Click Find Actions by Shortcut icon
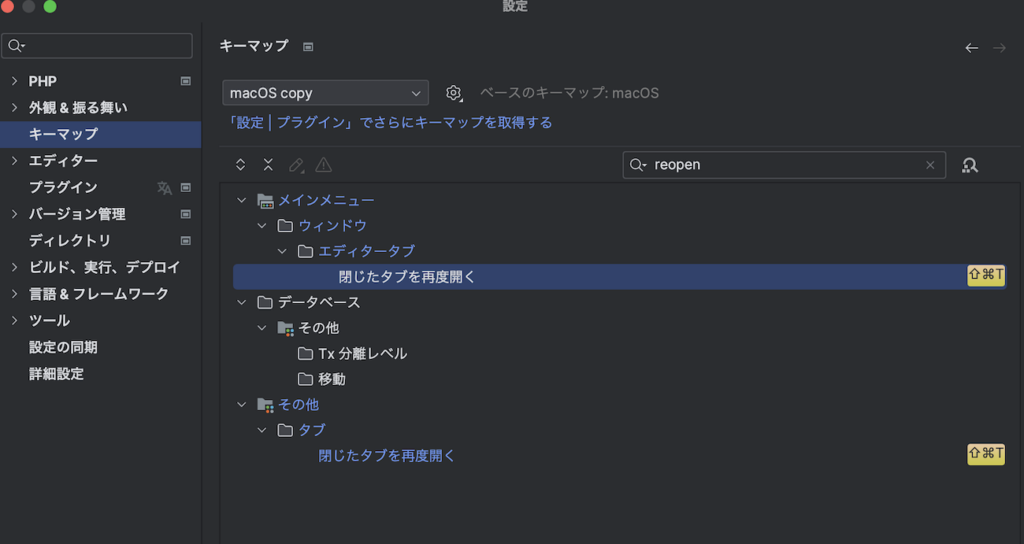 tap(970, 165)
